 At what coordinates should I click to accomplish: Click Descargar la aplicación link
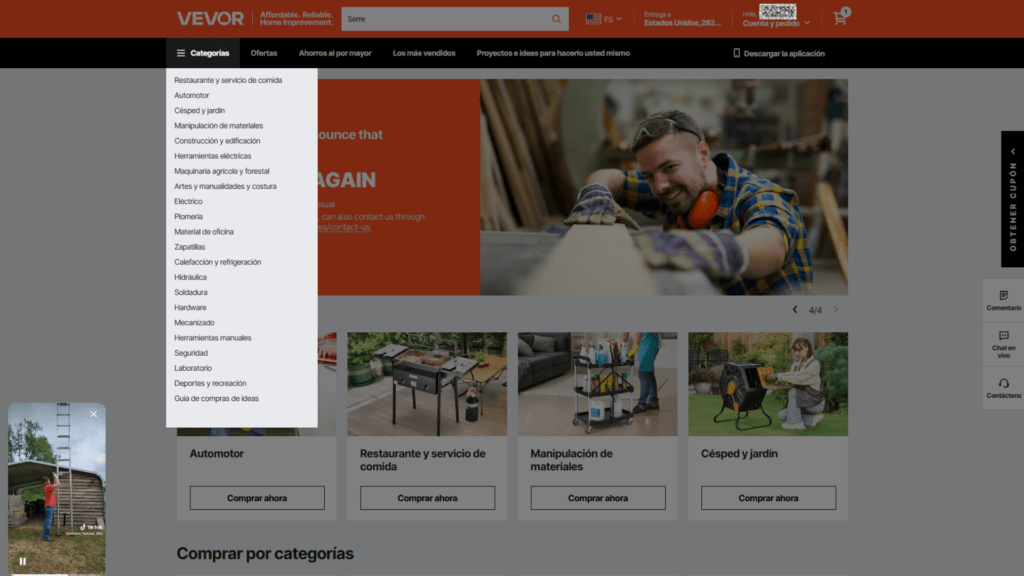[x=784, y=54]
